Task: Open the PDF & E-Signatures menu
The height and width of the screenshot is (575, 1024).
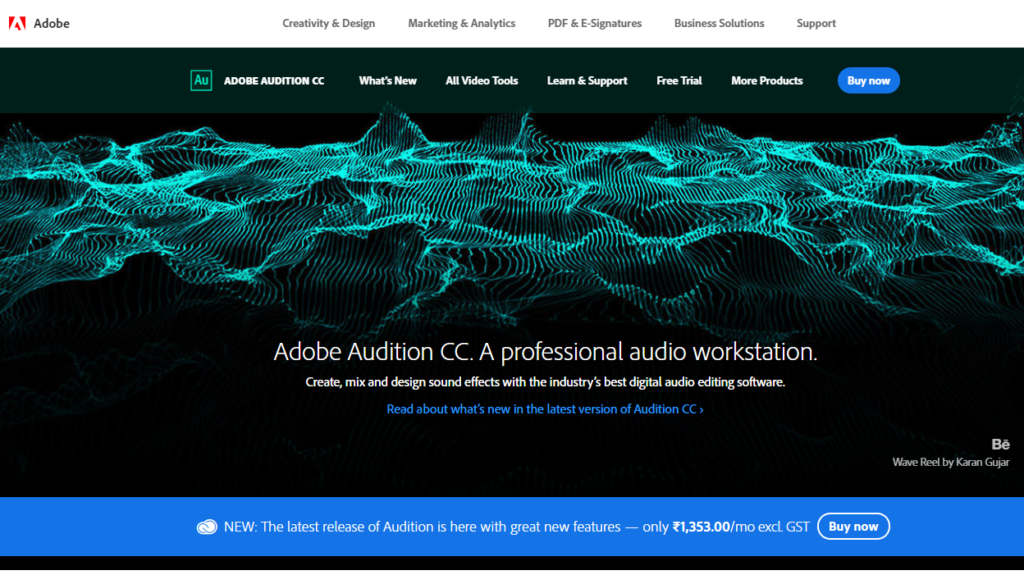Action: click(x=594, y=24)
